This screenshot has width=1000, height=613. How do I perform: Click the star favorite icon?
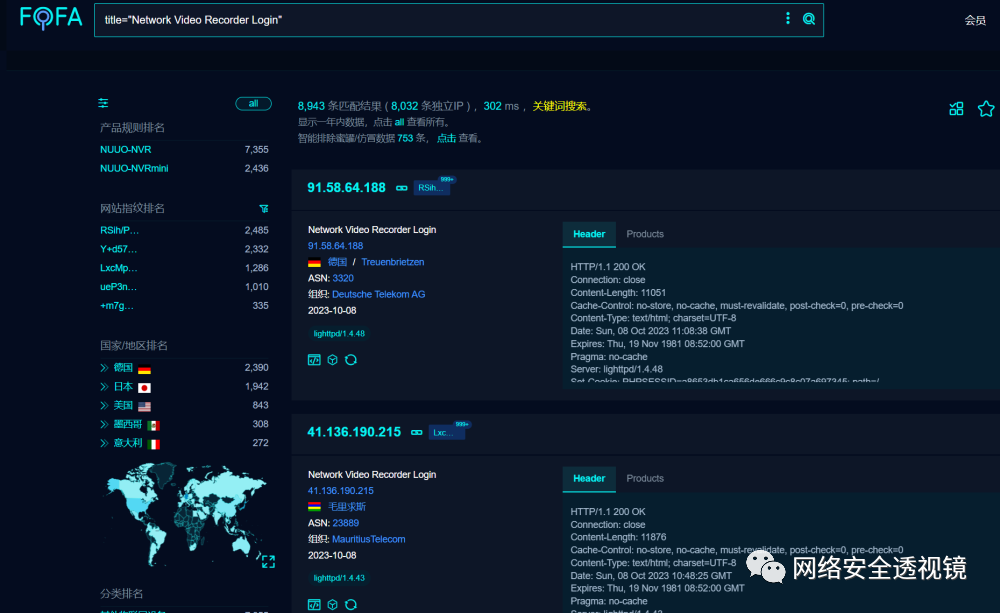tap(986, 109)
